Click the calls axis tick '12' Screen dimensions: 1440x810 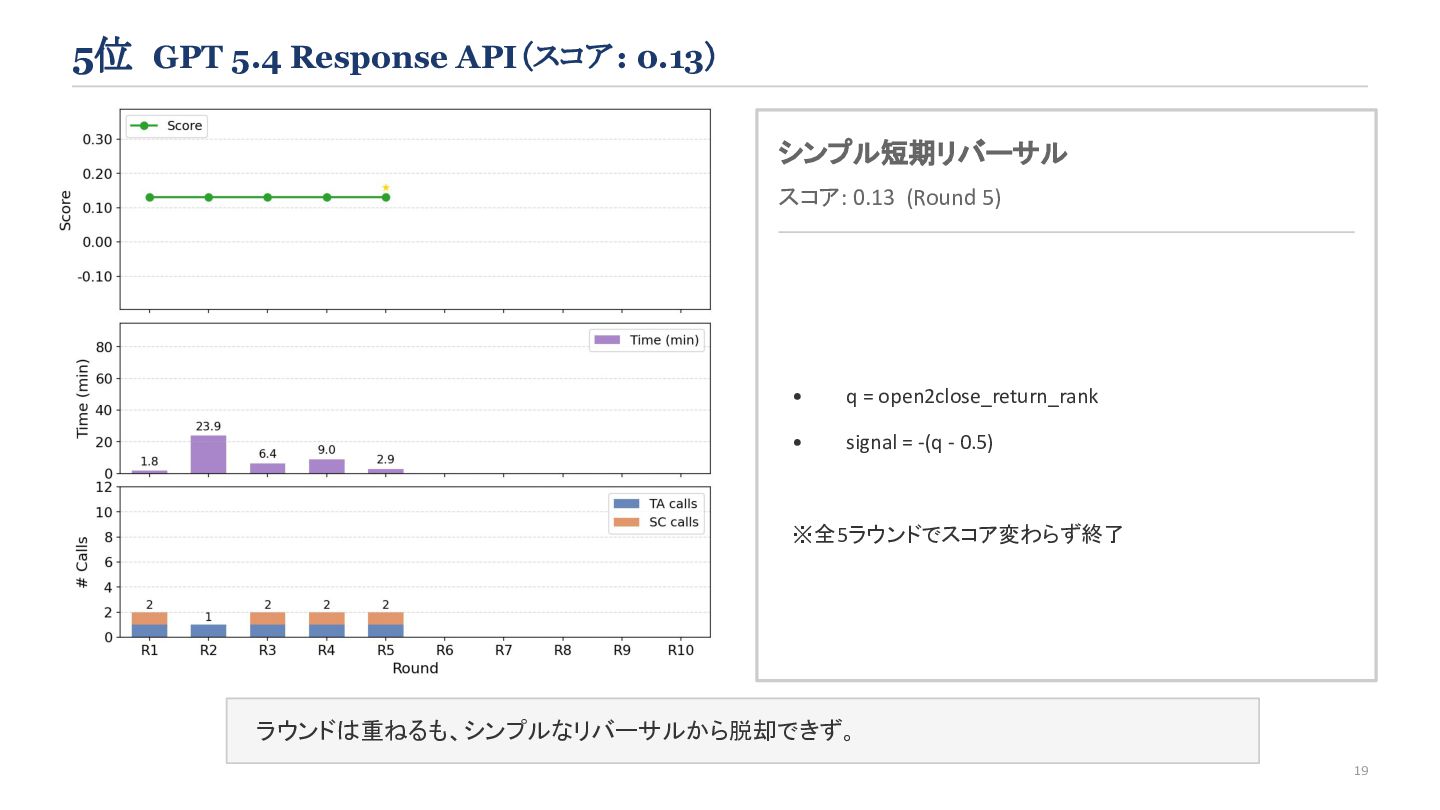[102, 487]
